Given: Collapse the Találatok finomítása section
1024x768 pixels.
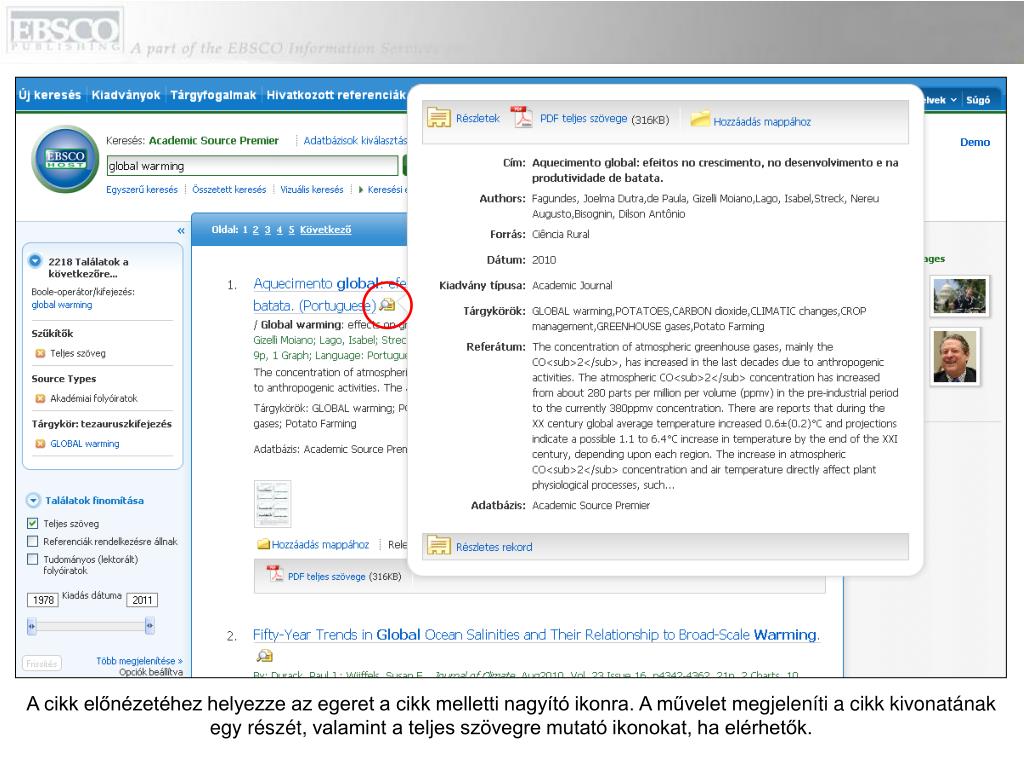Looking at the screenshot, I should 33,501.
